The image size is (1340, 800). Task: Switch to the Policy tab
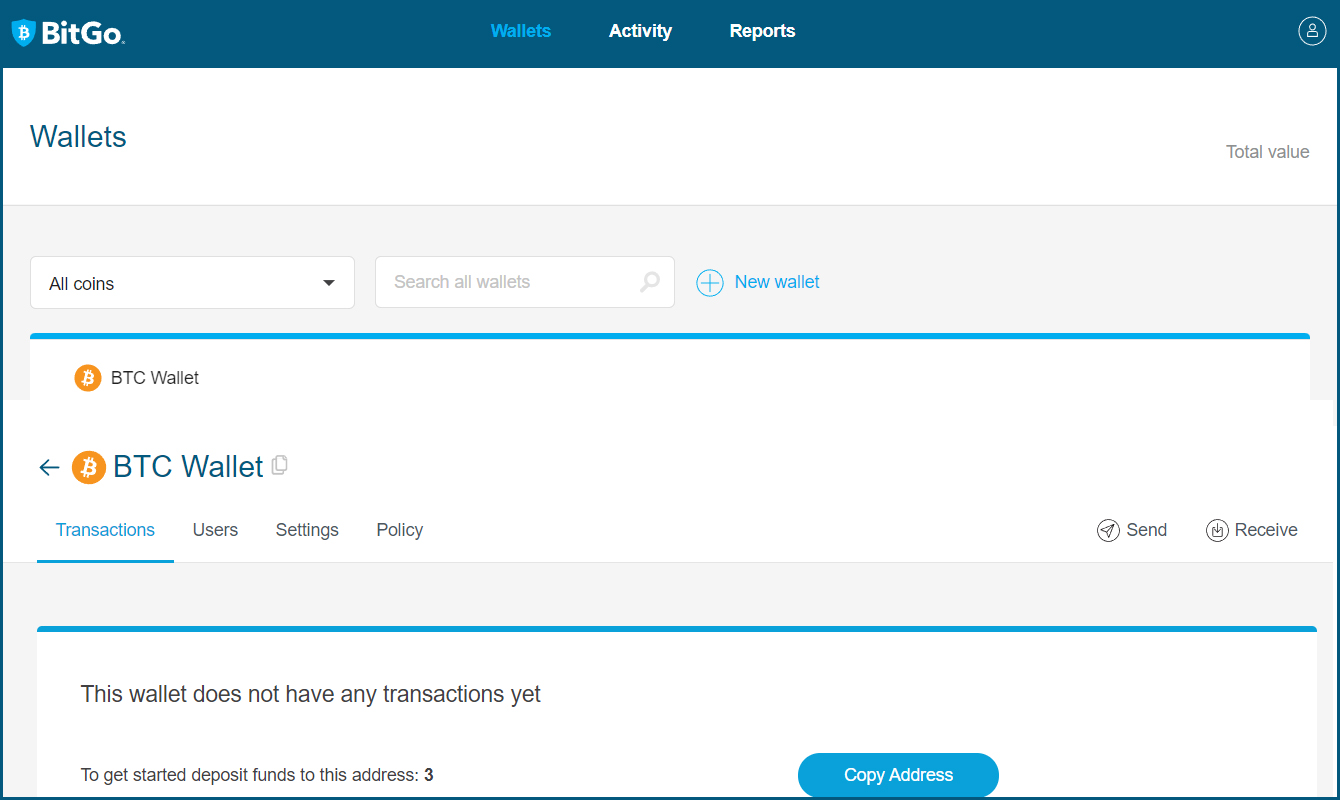400,530
